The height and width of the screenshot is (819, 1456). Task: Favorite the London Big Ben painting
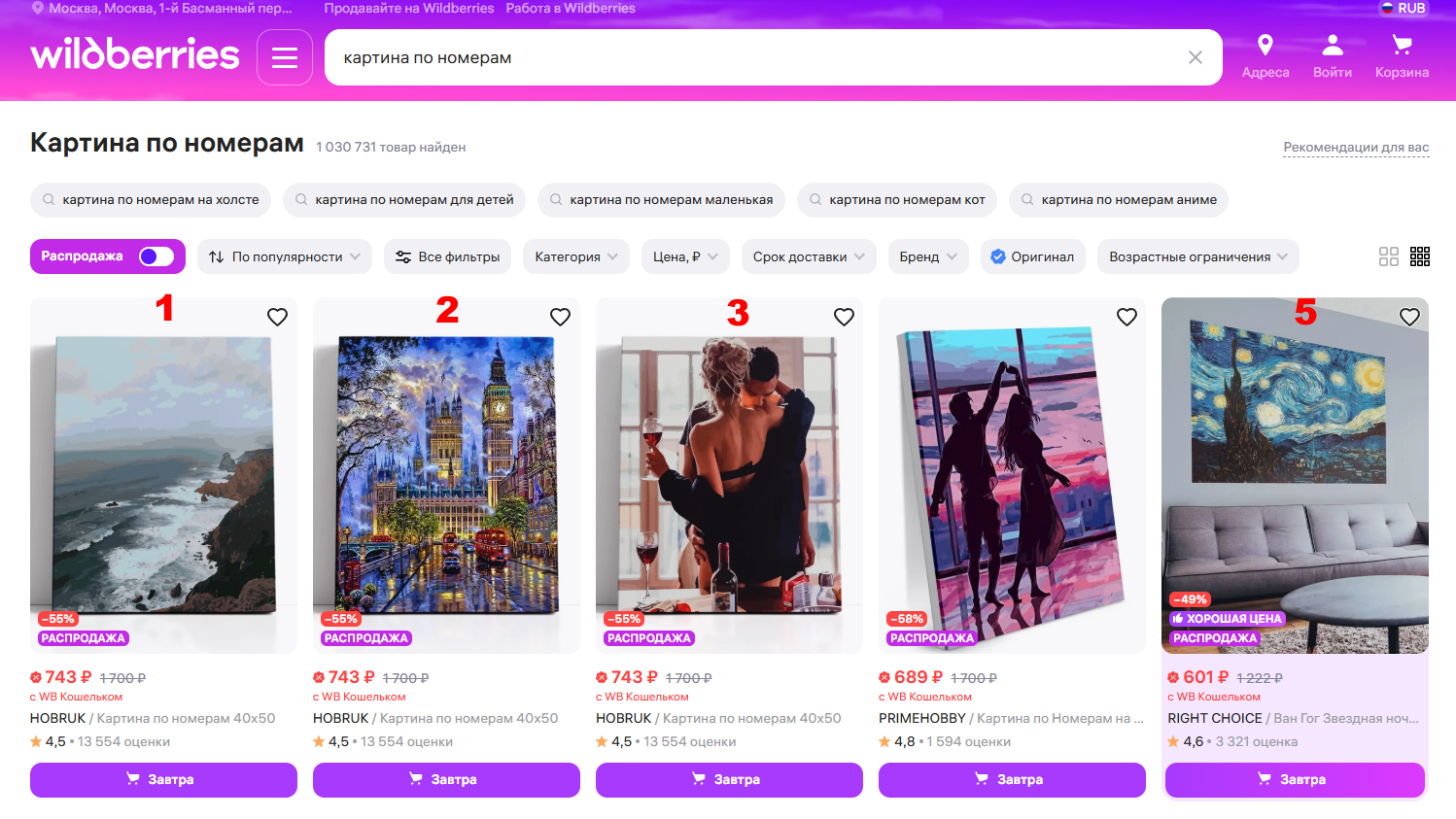(x=560, y=317)
